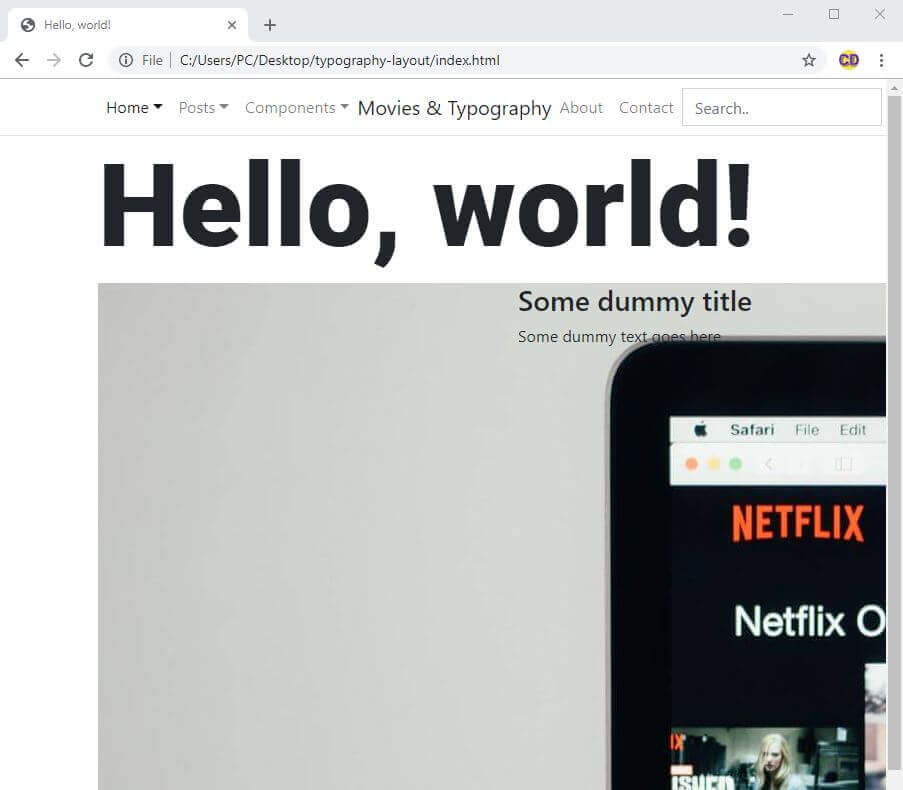The width and height of the screenshot is (903, 790).
Task: Click the Movies & Typography brand link
Action: tap(454, 108)
